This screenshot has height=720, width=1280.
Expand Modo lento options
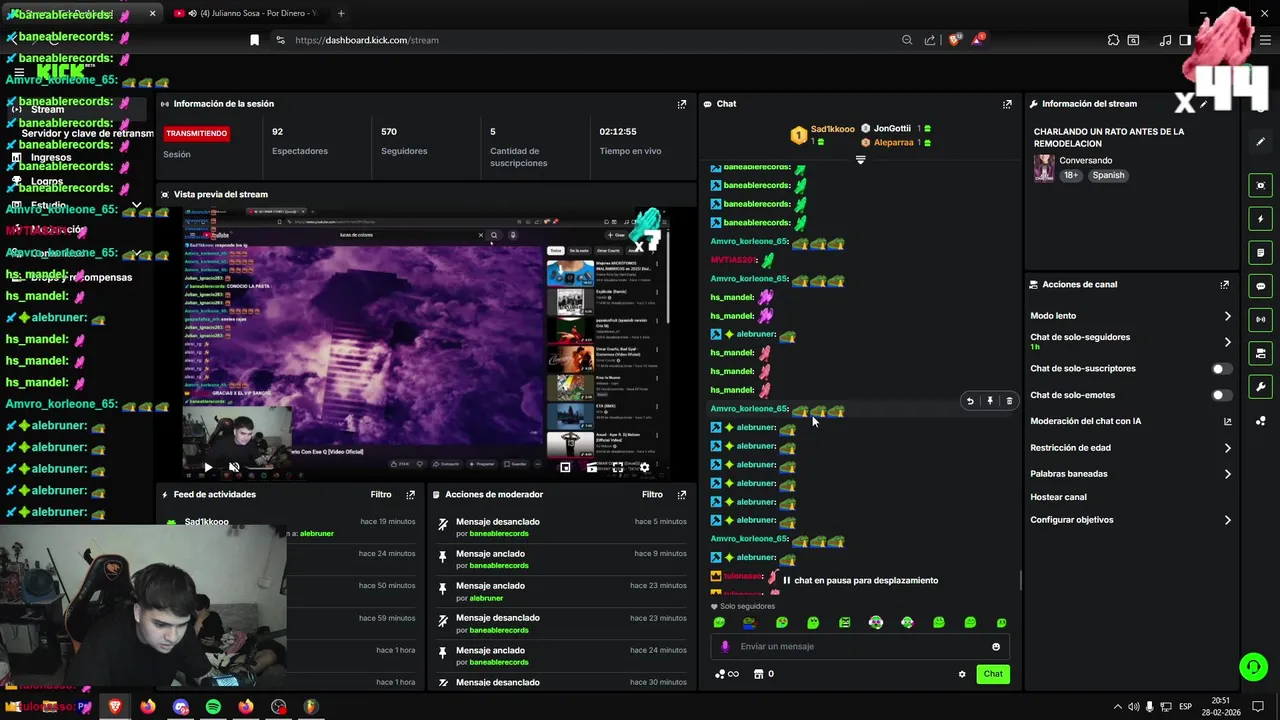point(1227,316)
